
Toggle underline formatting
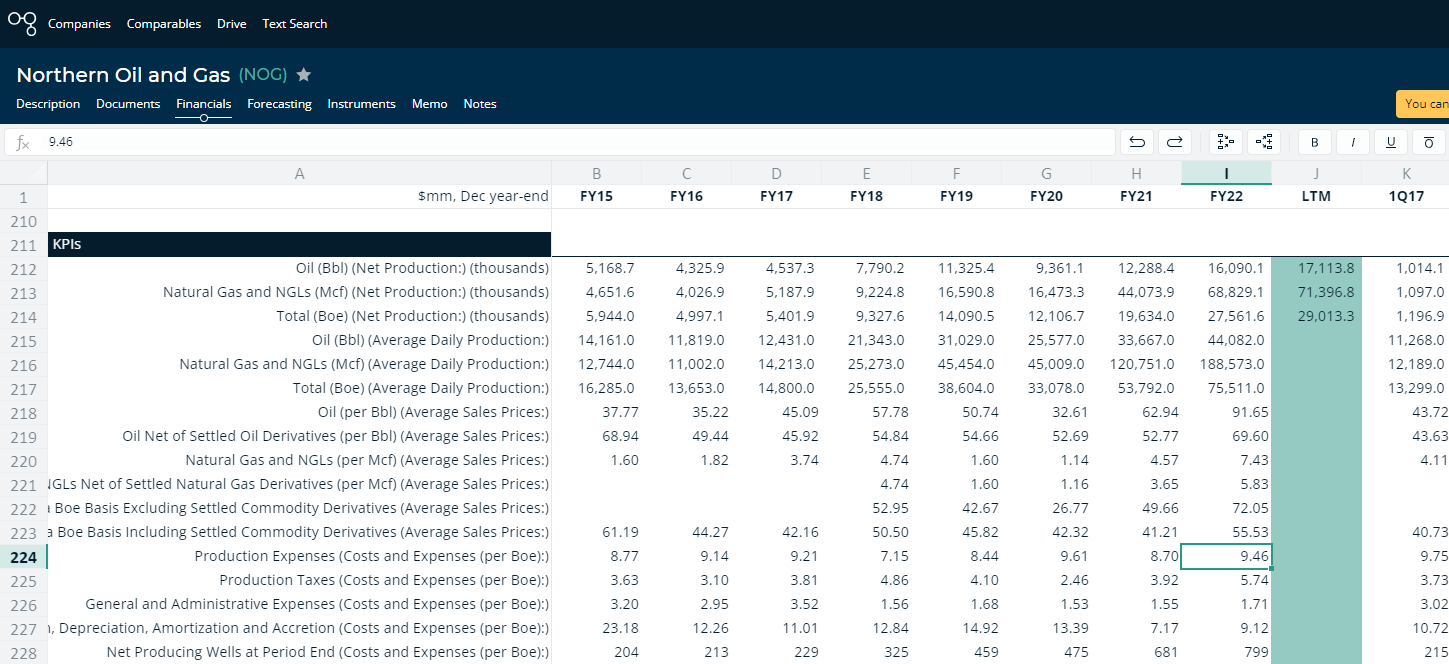(1391, 142)
